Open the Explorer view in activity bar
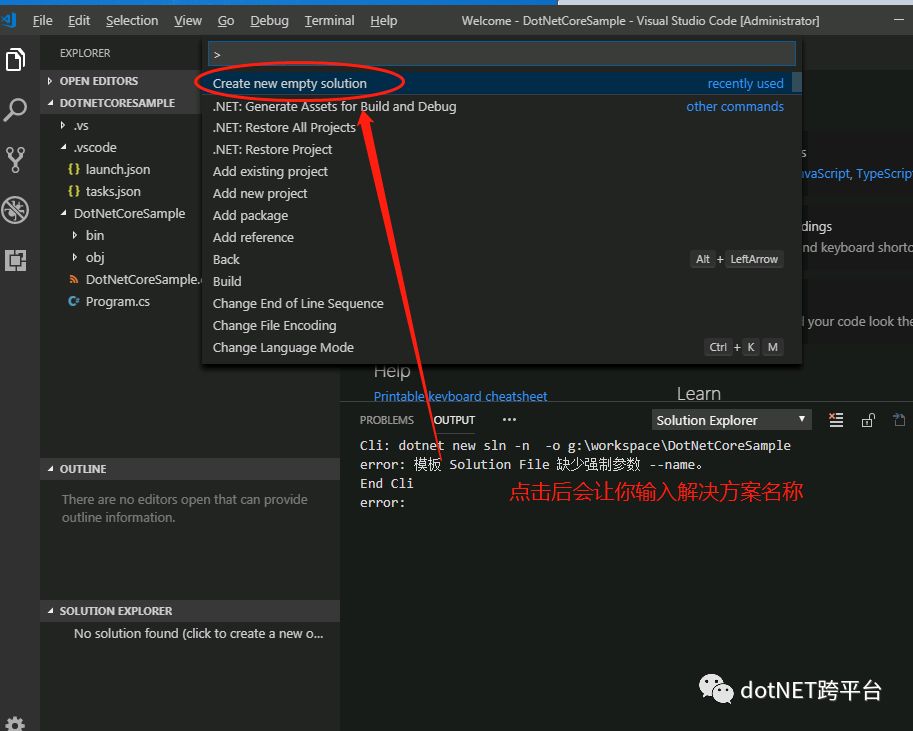913x731 pixels. [16, 59]
